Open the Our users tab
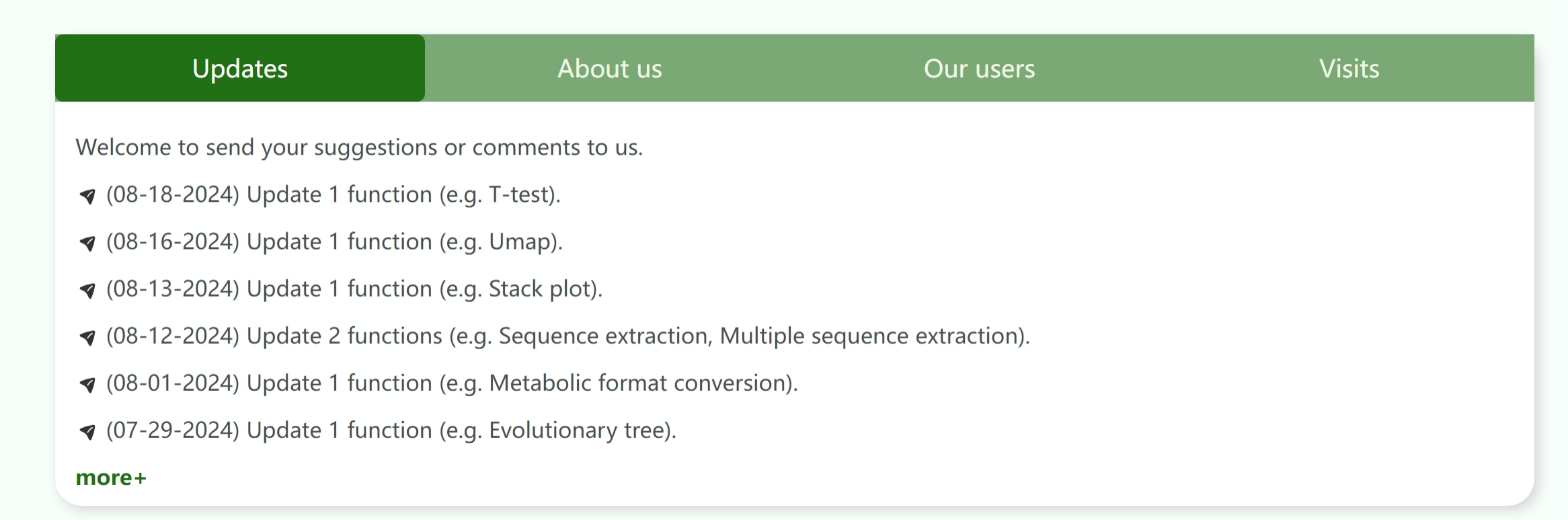The image size is (1568, 520). [x=980, y=68]
